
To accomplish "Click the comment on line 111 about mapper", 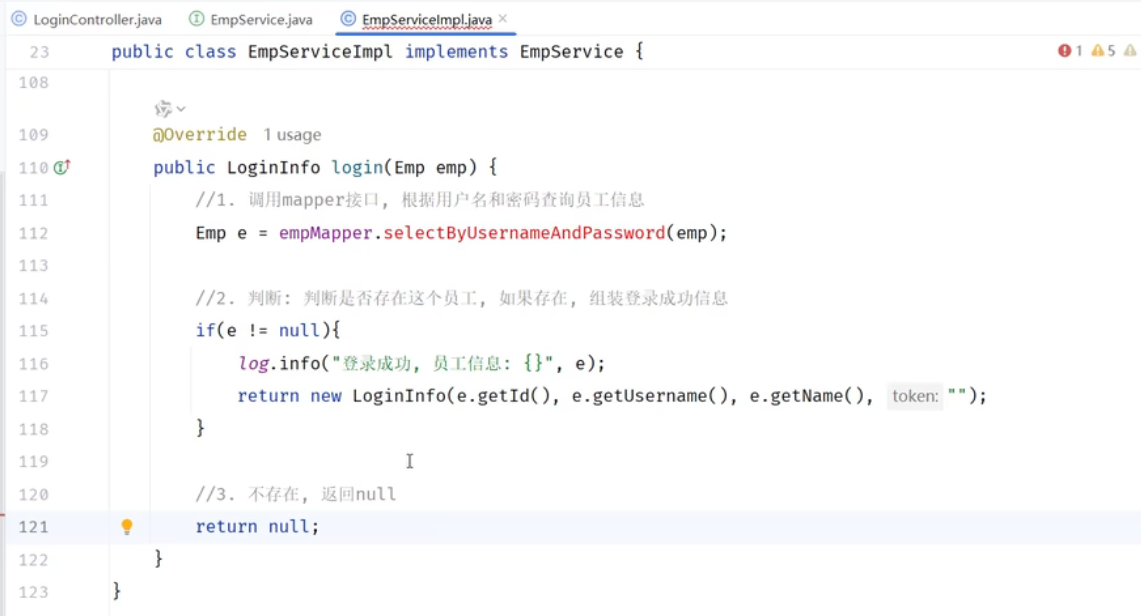I will click(420, 200).
